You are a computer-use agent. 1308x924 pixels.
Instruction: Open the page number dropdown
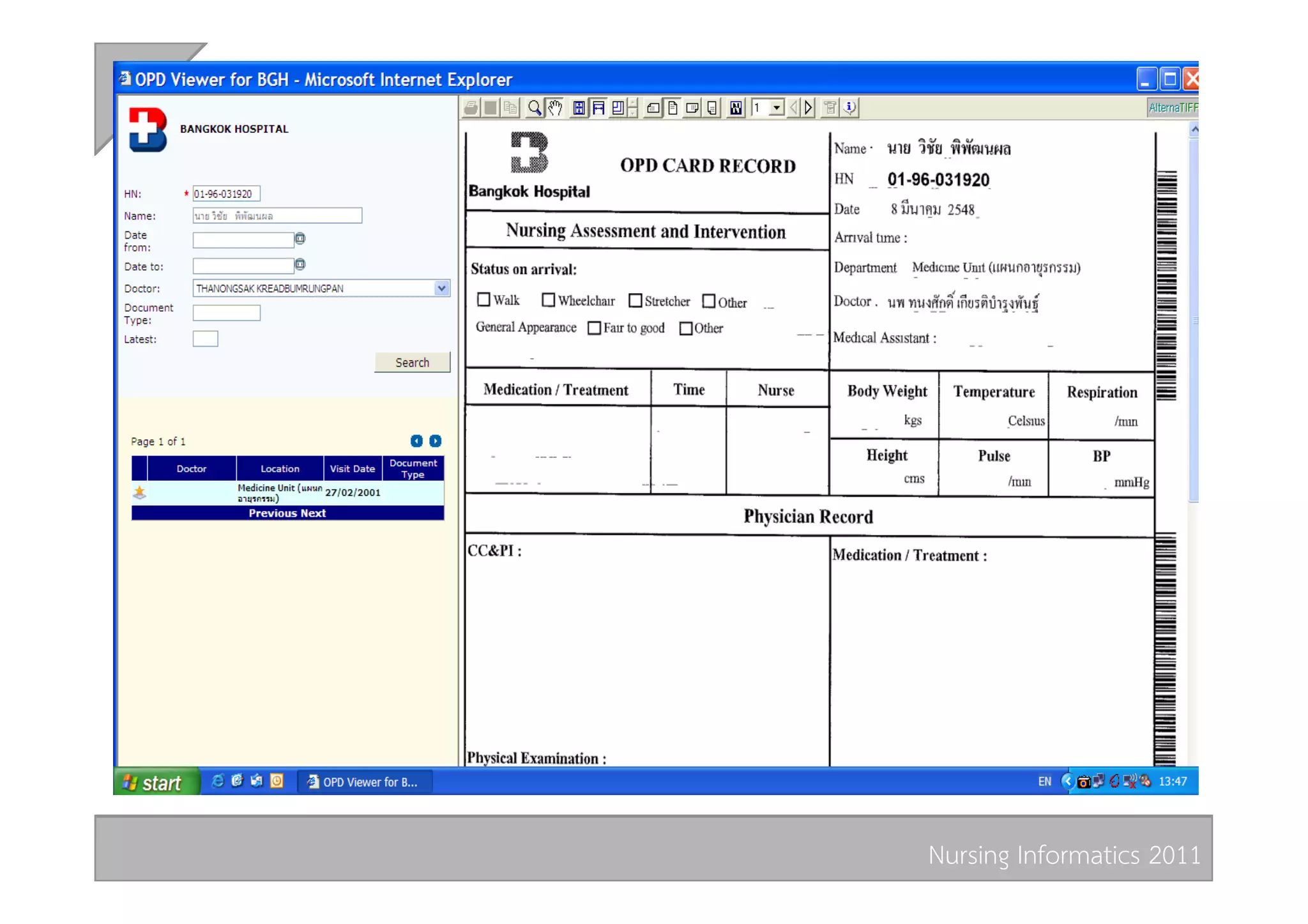[x=777, y=108]
